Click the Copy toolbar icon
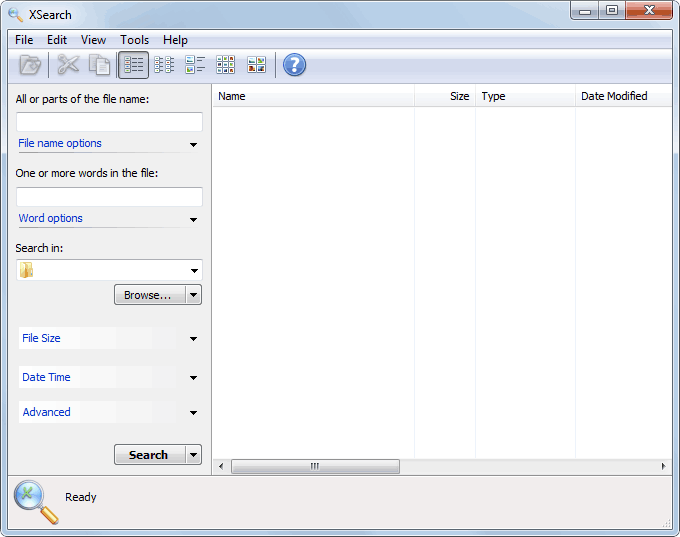680x537 pixels. [x=99, y=66]
